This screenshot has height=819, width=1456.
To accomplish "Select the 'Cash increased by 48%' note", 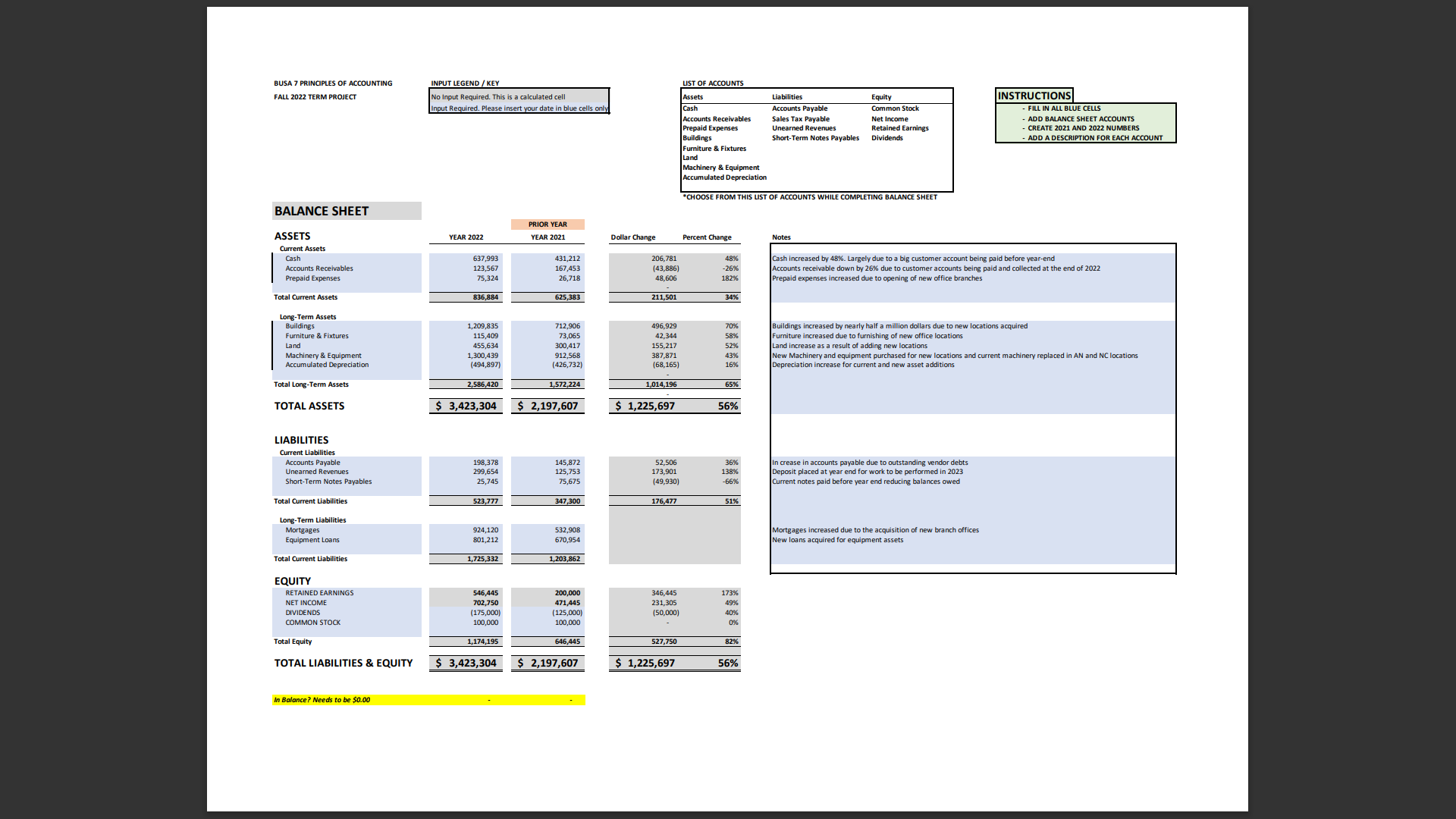I will coord(913,259).
